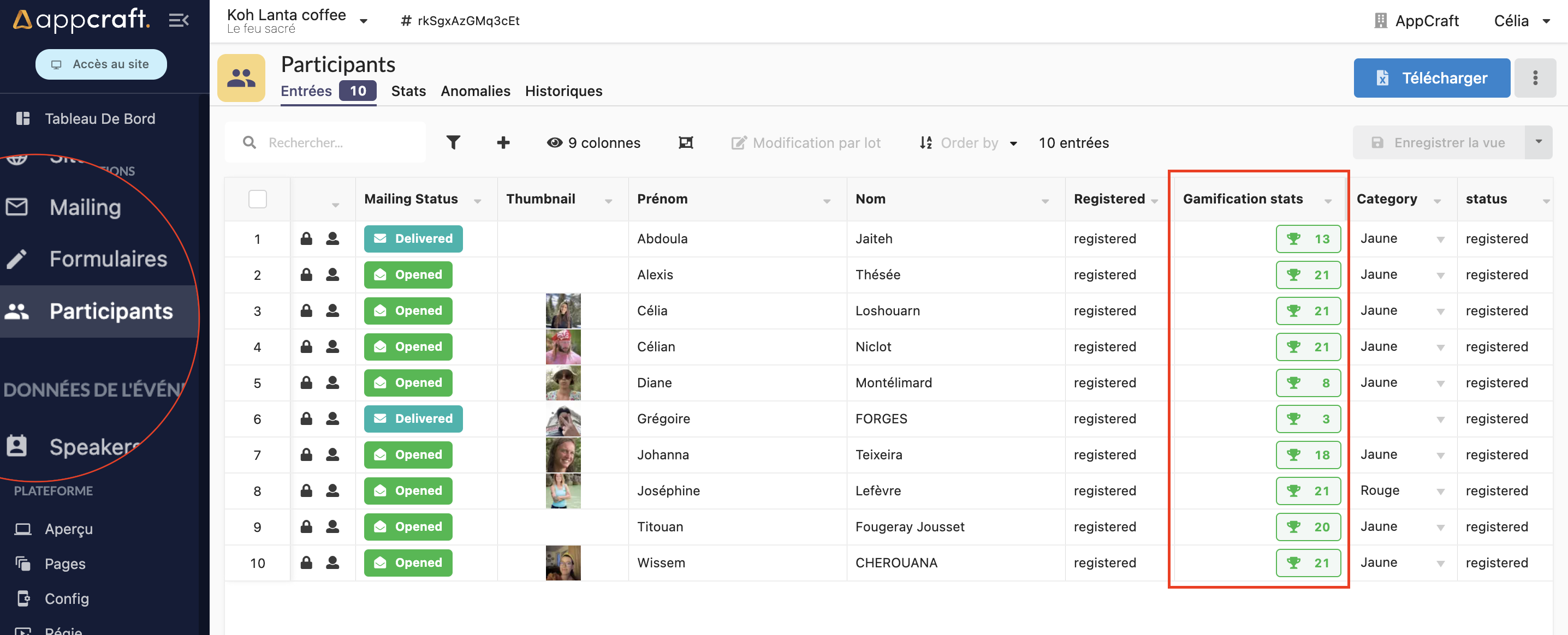
Task: Click the add column plus icon
Action: point(503,142)
